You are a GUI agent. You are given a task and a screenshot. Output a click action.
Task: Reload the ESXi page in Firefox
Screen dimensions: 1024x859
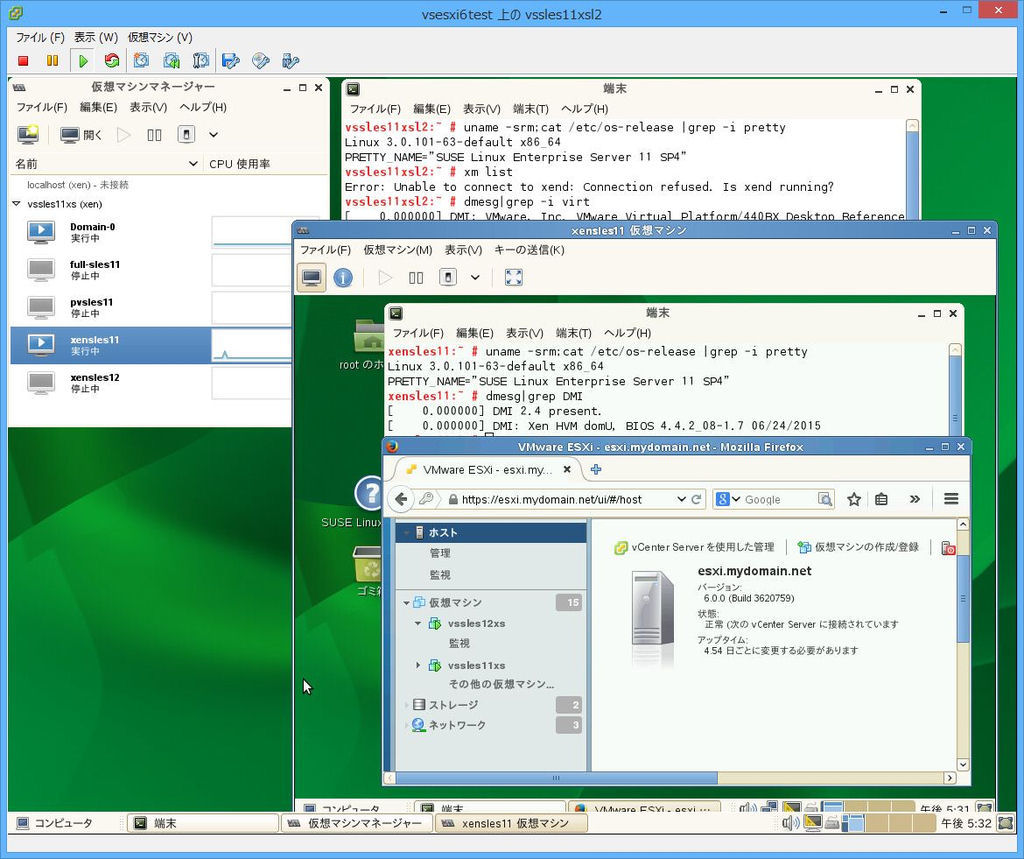pyautogui.click(x=697, y=500)
